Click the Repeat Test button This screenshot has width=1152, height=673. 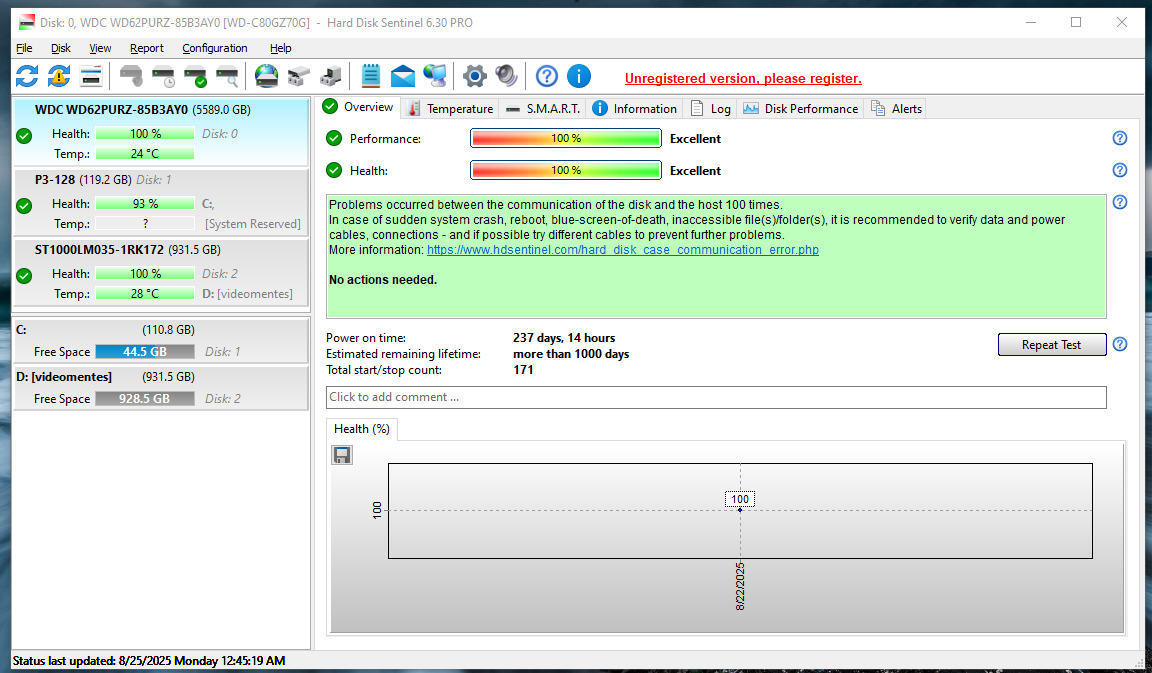[1051, 345]
